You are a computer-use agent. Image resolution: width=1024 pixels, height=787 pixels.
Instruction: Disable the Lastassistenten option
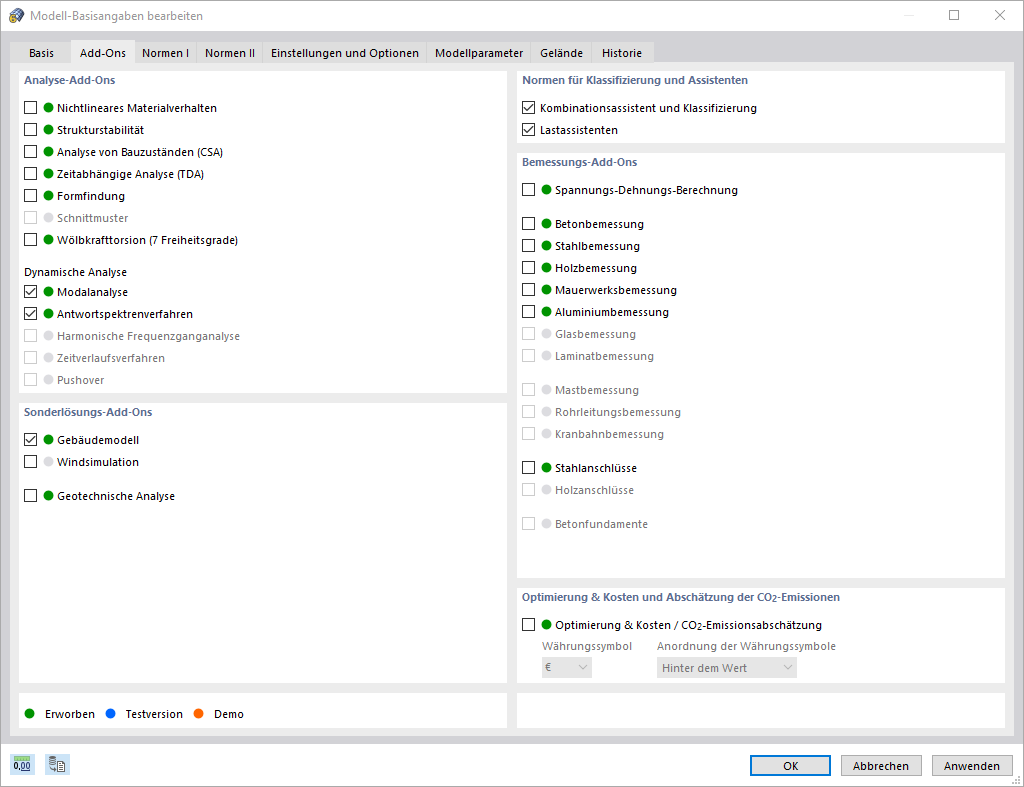pos(529,130)
